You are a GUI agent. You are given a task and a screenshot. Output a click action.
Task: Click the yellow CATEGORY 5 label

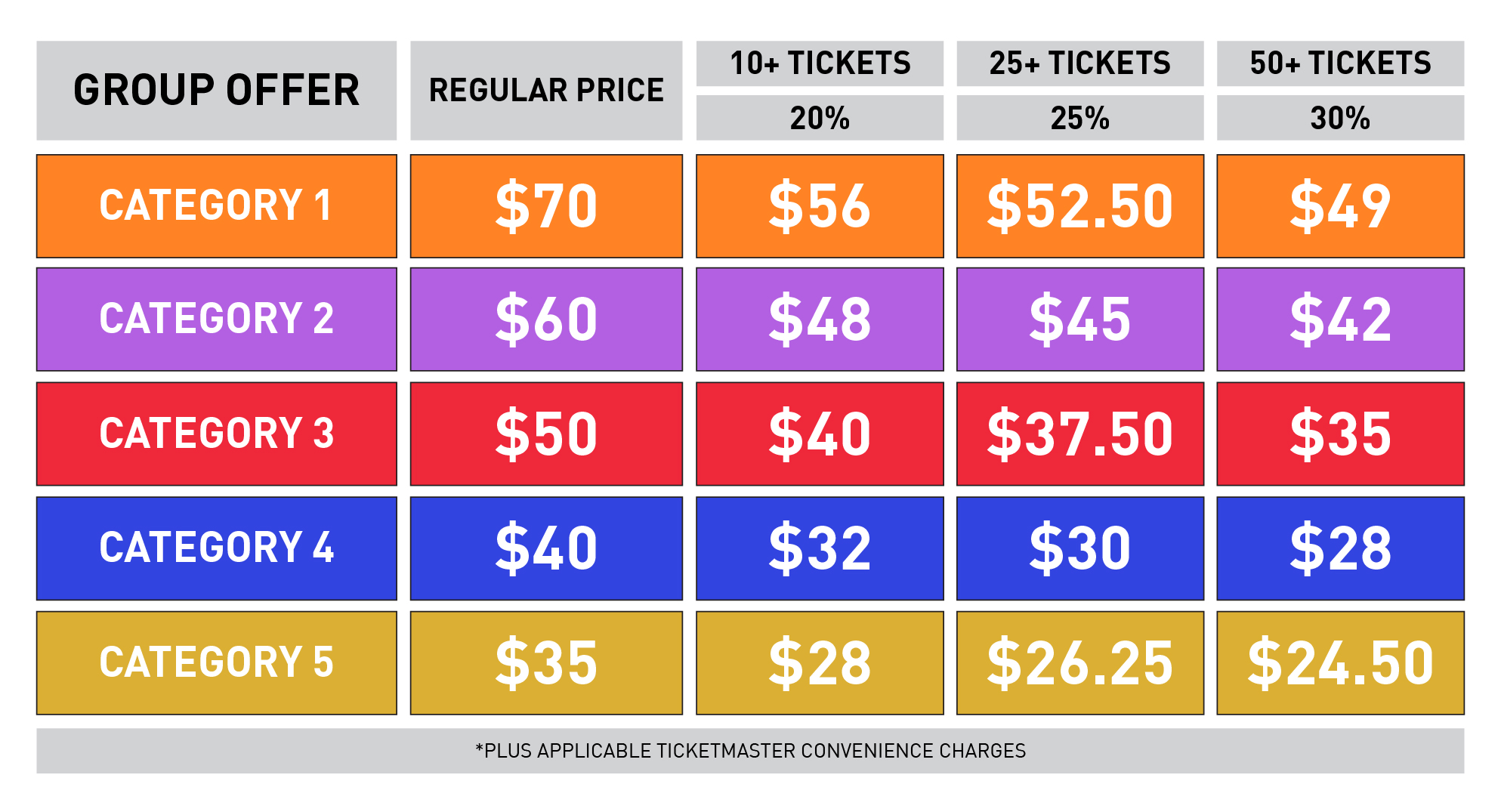(216, 663)
